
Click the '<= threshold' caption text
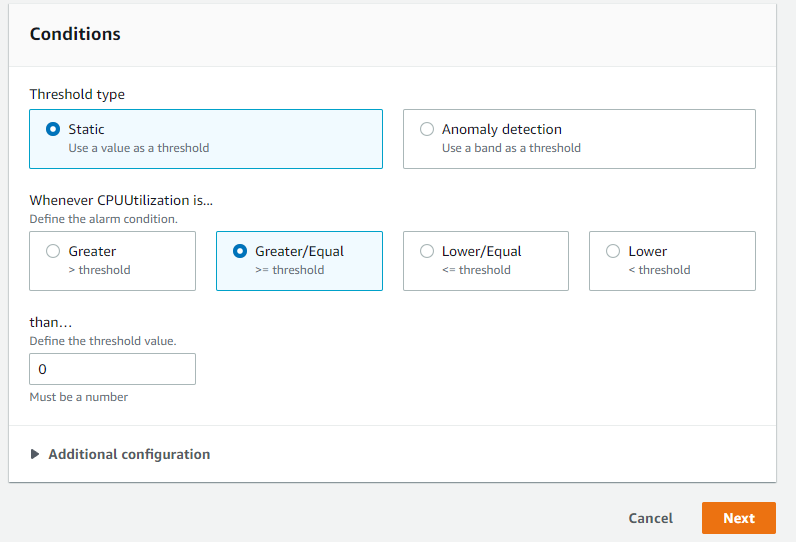(476, 270)
